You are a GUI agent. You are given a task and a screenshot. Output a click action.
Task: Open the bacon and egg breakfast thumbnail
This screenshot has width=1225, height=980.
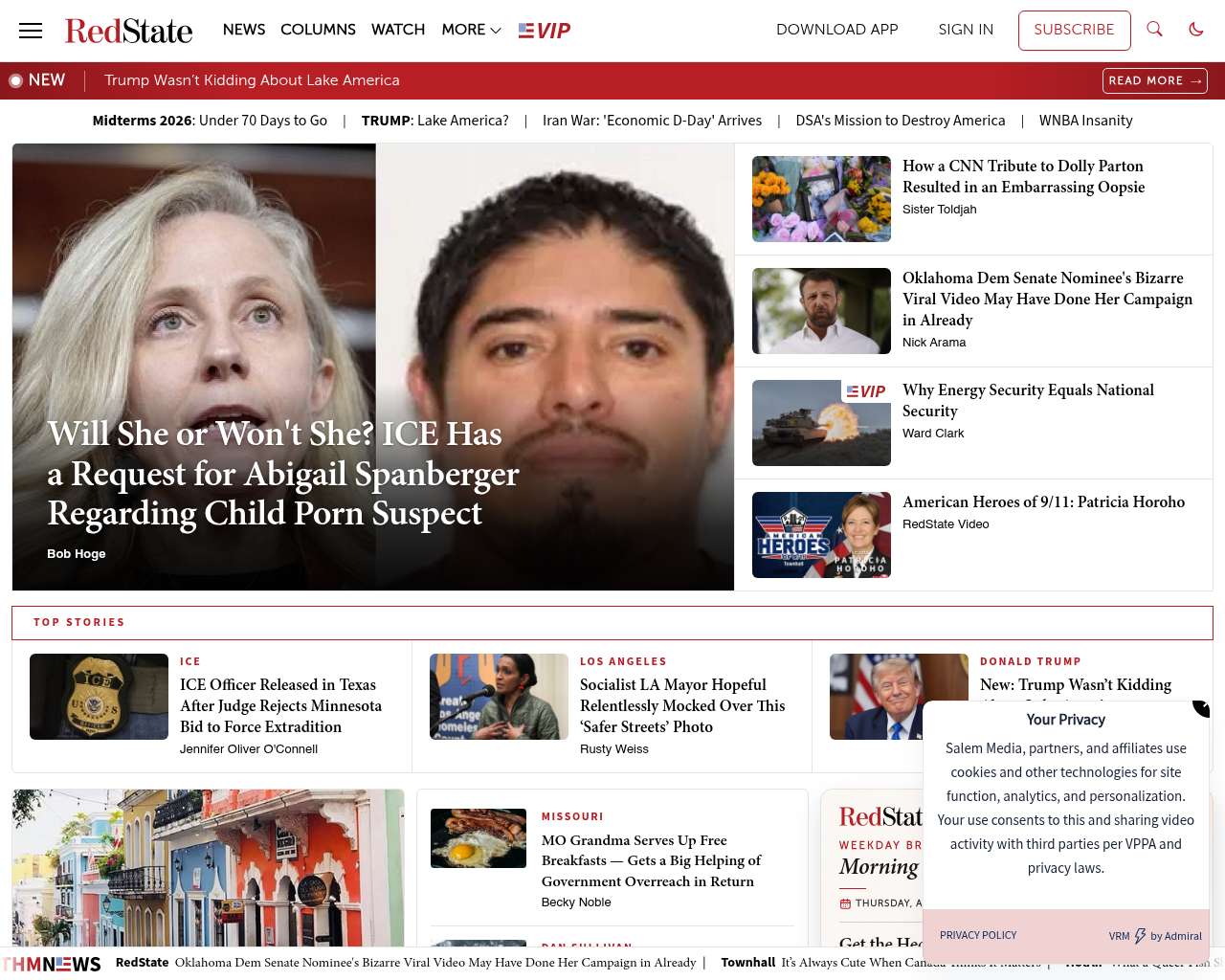pyautogui.click(x=479, y=838)
